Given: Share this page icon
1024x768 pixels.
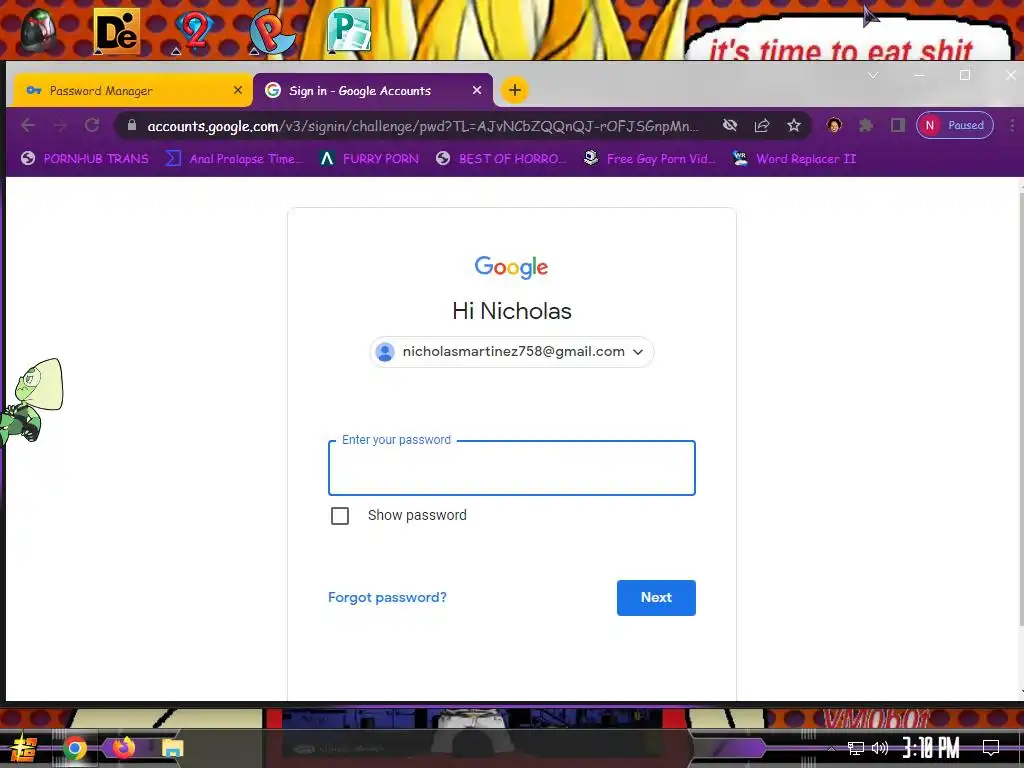Looking at the screenshot, I should pyautogui.click(x=762, y=125).
